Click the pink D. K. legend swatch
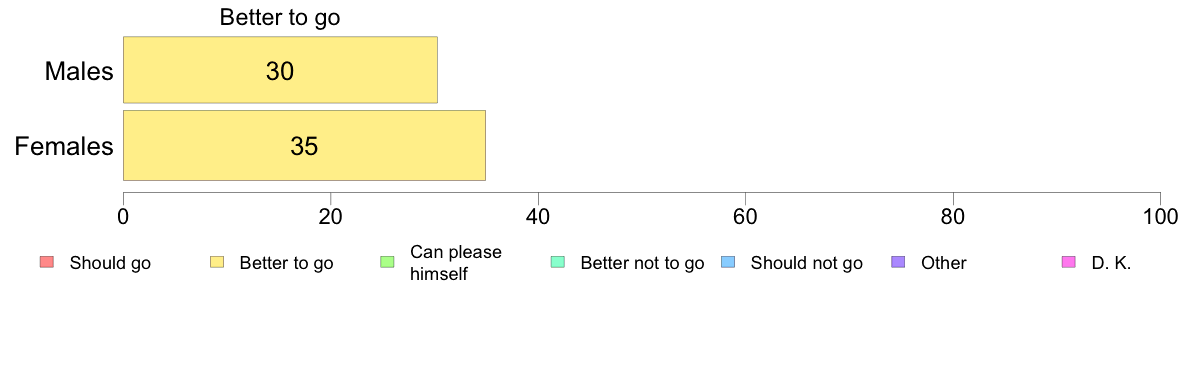The height and width of the screenshot is (368, 1188). point(1069,263)
